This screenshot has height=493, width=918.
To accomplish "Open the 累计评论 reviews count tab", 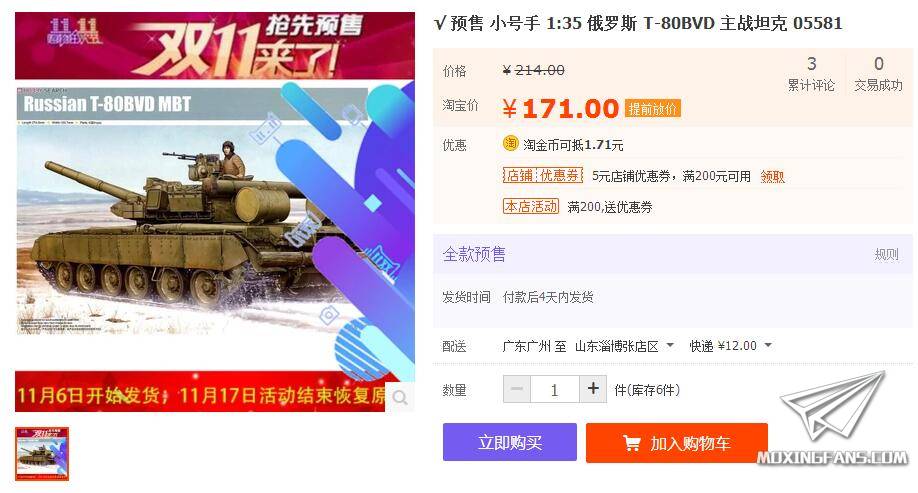I will point(811,73).
